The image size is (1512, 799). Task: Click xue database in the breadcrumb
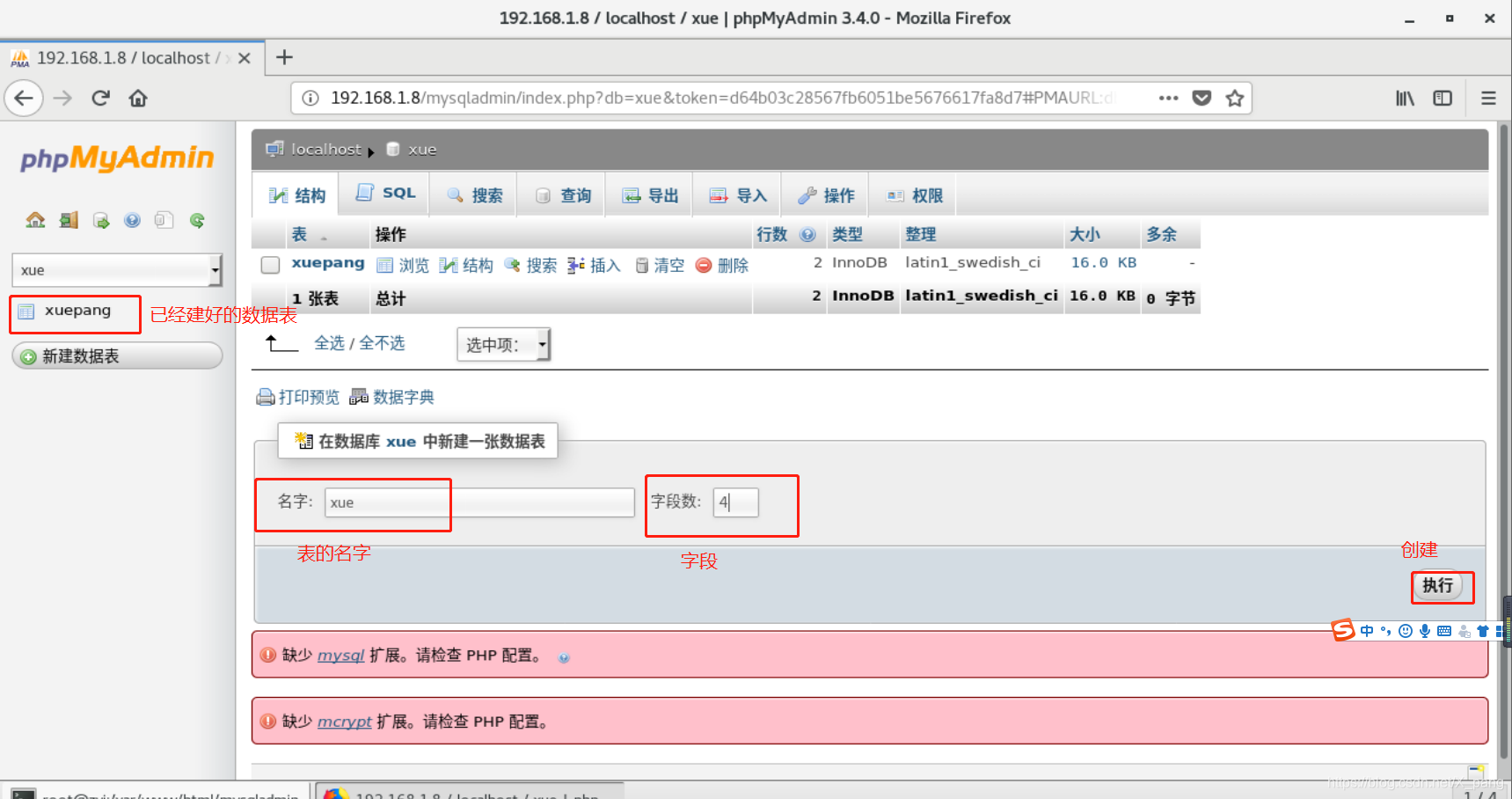pos(422,149)
